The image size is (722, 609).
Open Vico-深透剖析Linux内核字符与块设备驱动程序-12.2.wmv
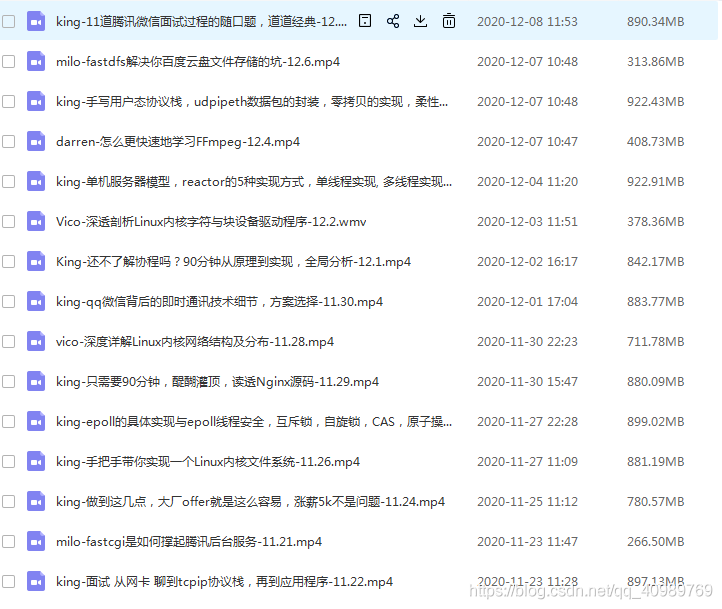coord(211,222)
